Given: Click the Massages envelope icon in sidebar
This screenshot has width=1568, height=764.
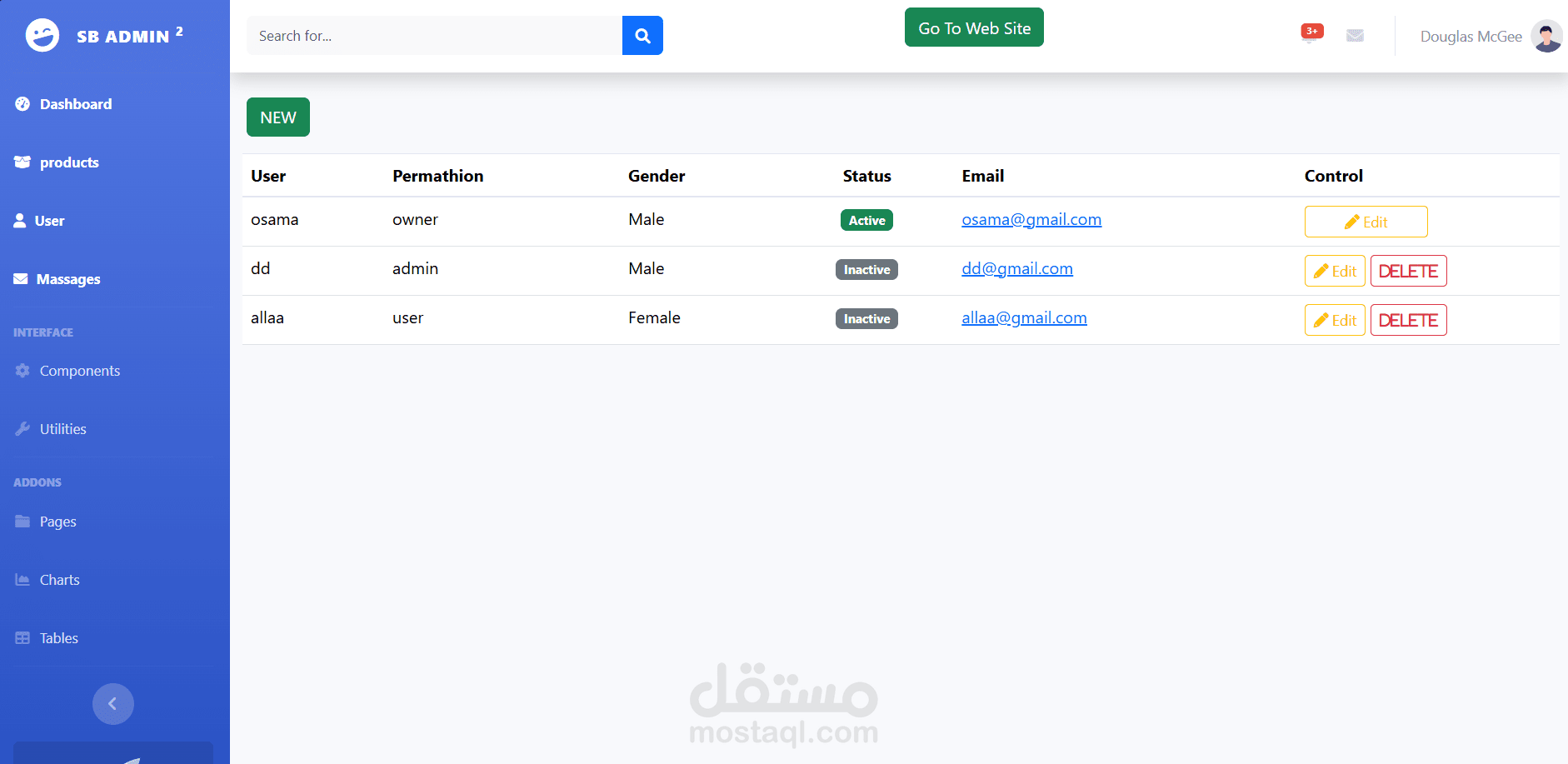Looking at the screenshot, I should 21,279.
